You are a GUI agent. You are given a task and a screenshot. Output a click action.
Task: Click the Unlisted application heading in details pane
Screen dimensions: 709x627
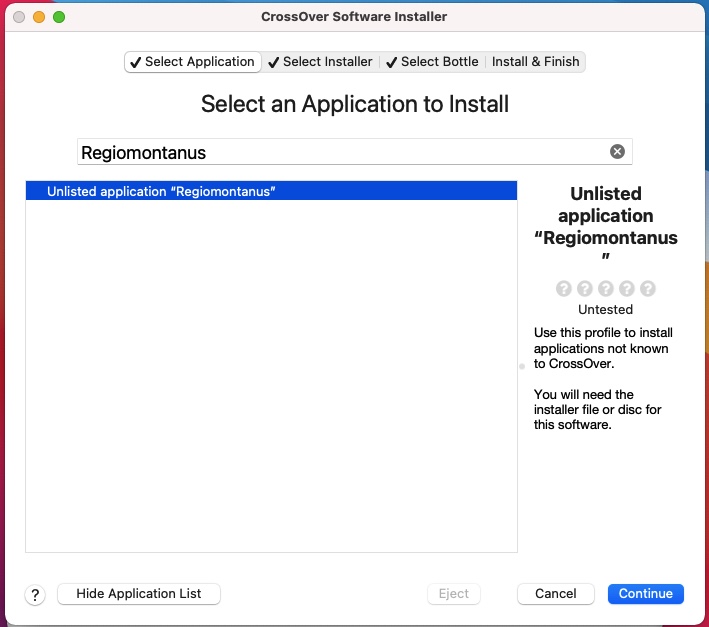click(605, 224)
